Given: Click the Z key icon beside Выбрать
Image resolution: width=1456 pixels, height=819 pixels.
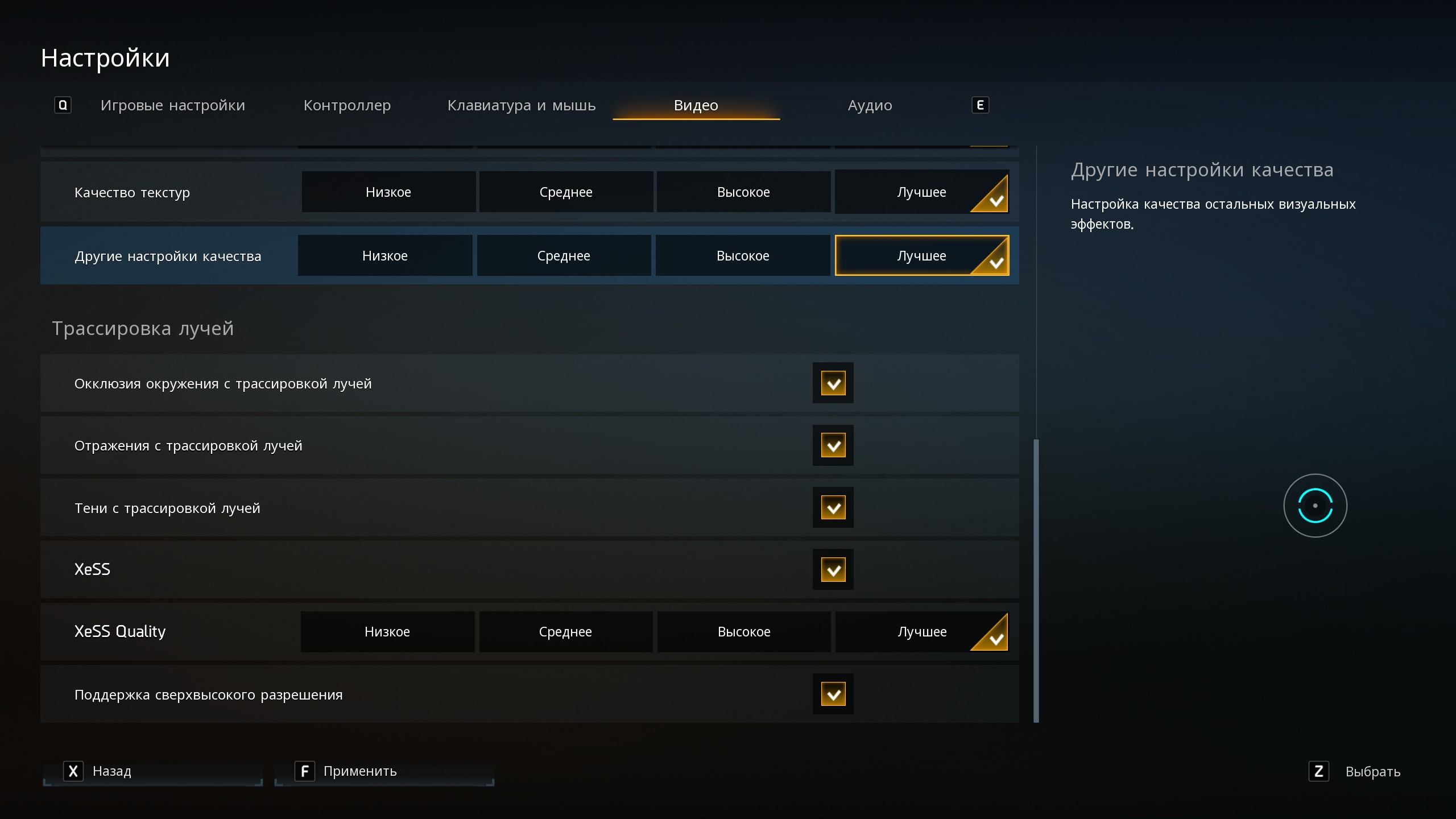Looking at the screenshot, I should [1318, 771].
